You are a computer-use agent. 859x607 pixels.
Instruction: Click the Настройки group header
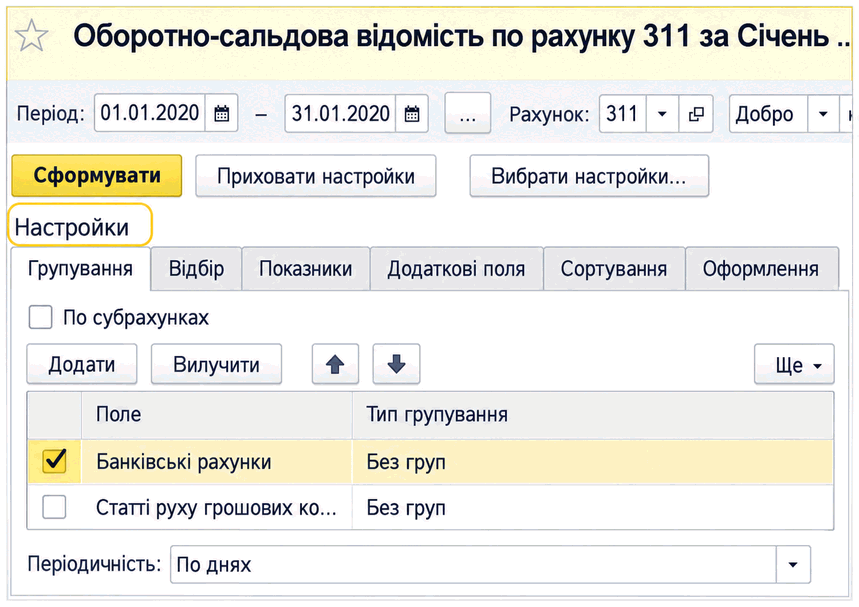(x=72, y=227)
